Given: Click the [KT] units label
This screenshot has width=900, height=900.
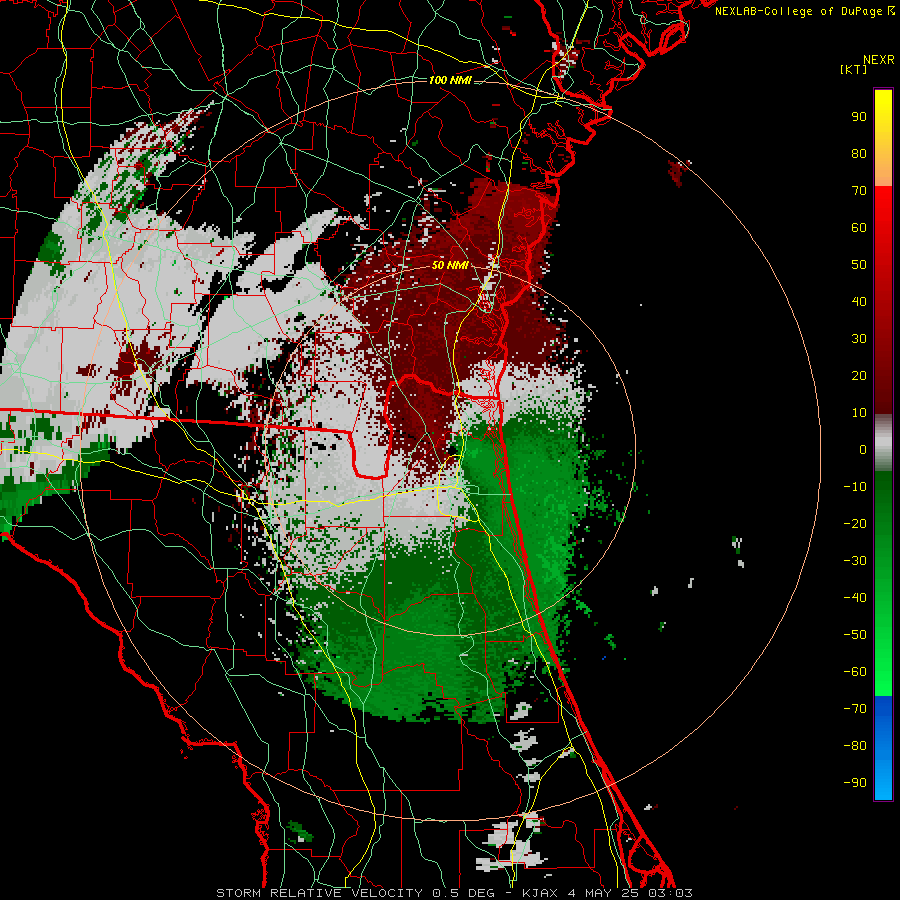Looking at the screenshot, I should click(x=853, y=69).
